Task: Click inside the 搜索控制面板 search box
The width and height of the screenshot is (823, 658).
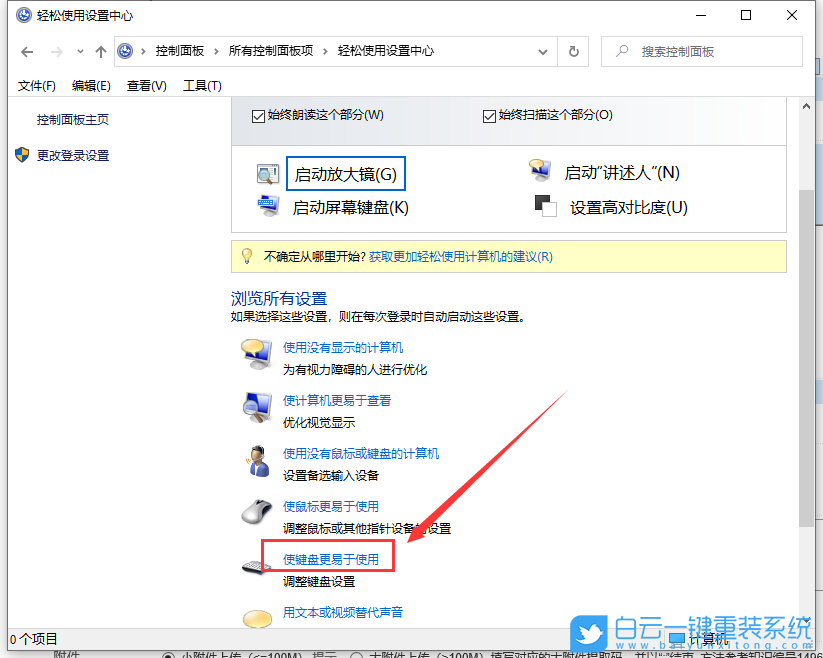Action: (x=710, y=51)
